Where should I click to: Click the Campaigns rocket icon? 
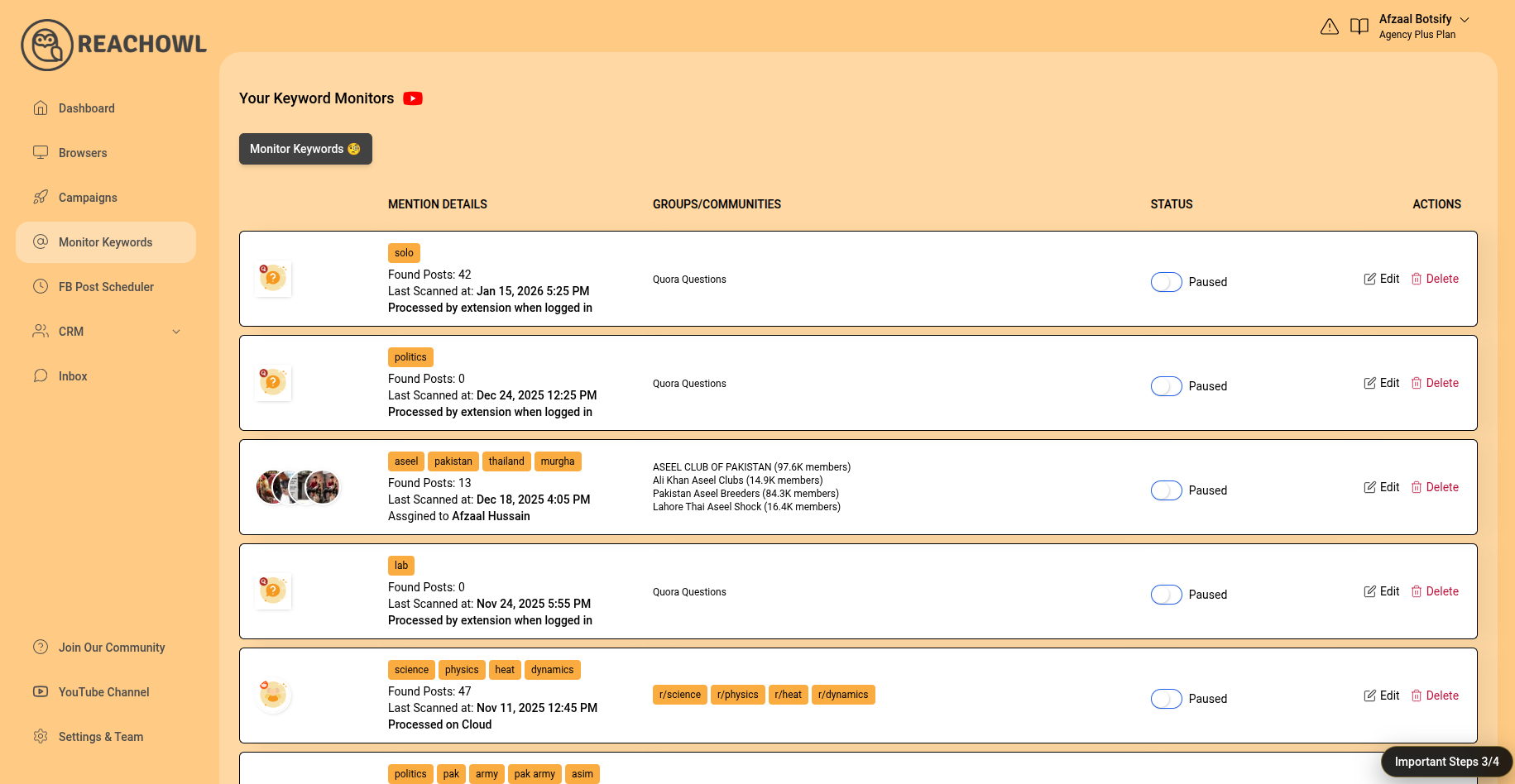point(41,197)
